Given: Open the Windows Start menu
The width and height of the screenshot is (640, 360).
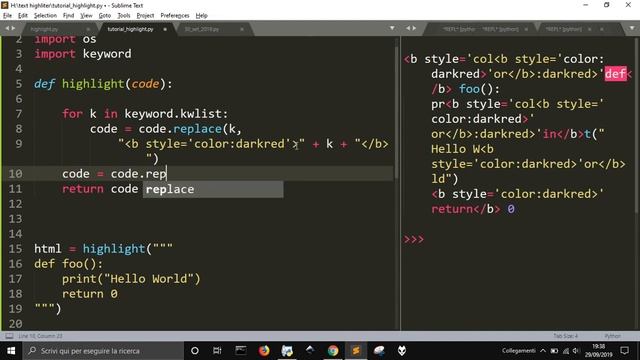Looking at the screenshot, I should click(11, 351).
